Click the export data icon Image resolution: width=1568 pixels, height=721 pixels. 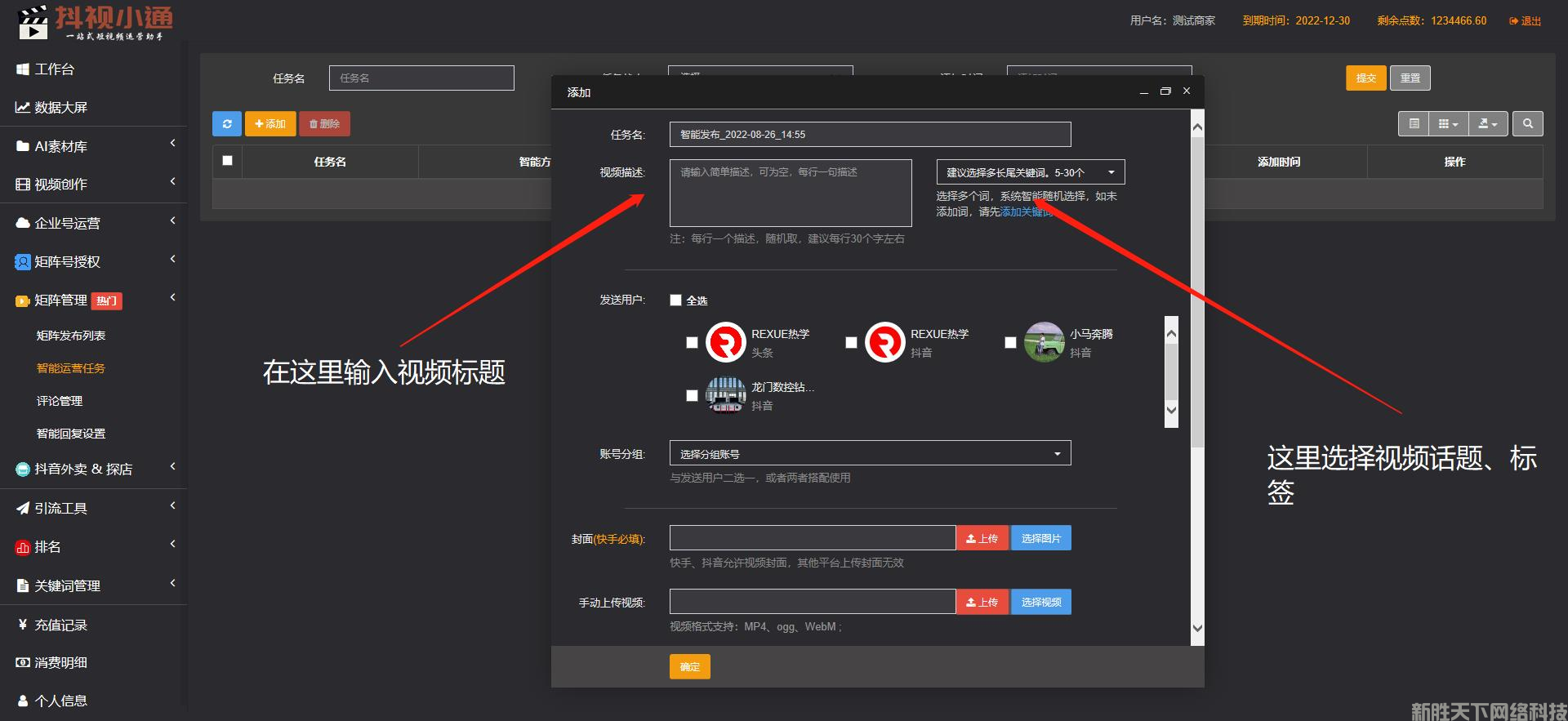tap(1487, 124)
